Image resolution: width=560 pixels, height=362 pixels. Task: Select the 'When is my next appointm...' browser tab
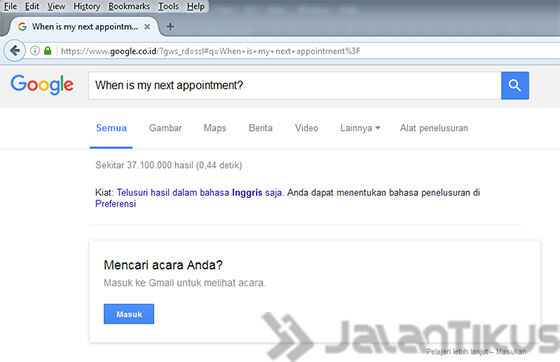click(84, 27)
